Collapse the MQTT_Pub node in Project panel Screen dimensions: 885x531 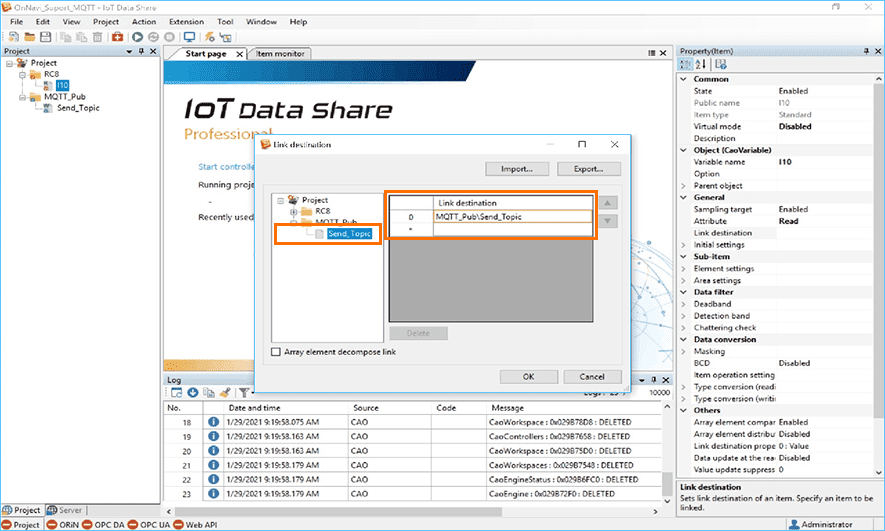tap(23, 97)
